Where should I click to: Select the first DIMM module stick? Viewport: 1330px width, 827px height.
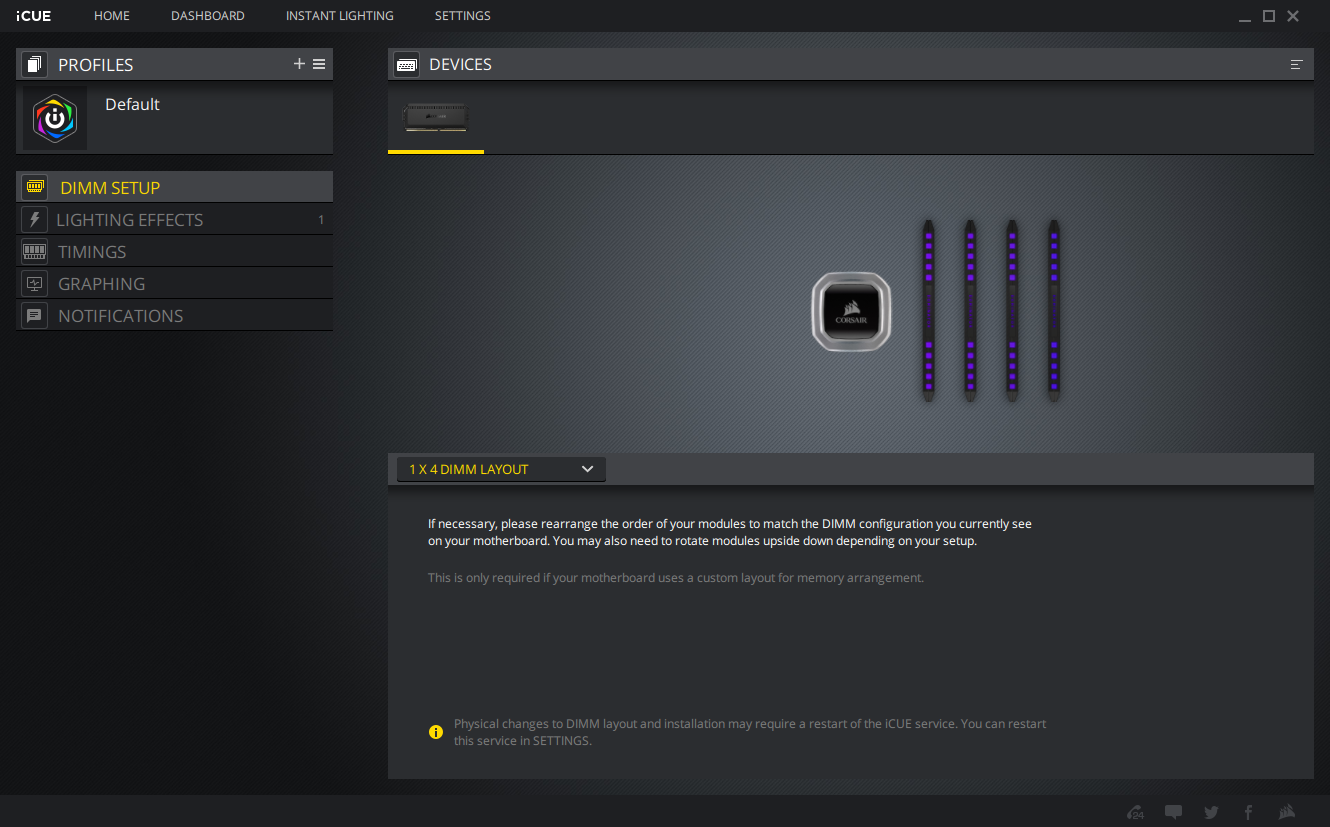click(x=928, y=311)
